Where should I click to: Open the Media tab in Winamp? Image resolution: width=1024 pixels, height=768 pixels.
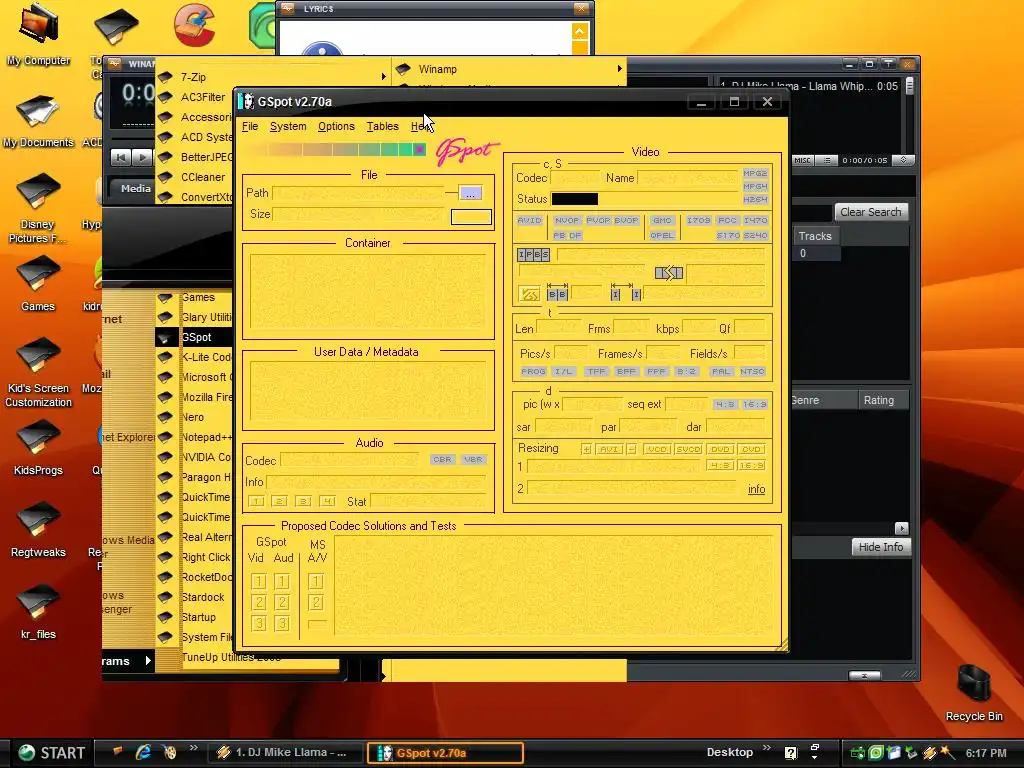[135, 188]
